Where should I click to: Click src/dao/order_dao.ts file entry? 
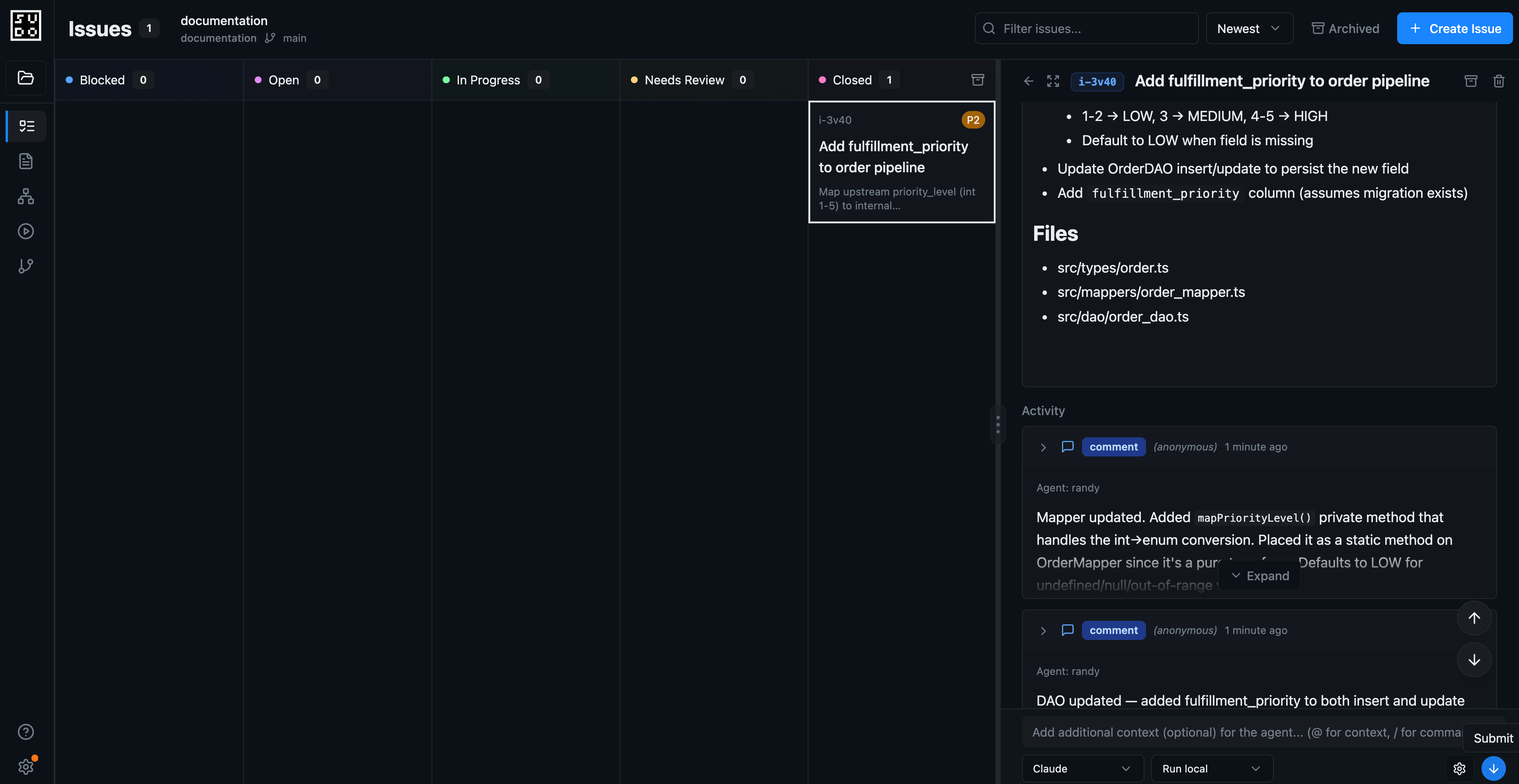pos(1123,316)
